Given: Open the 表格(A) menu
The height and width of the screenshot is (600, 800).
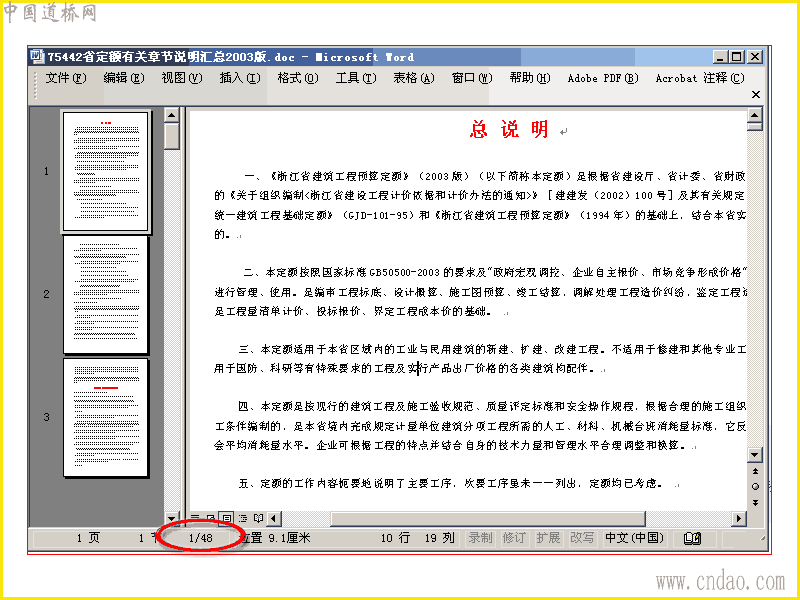Looking at the screenshot, I should (x=414, y=78).
